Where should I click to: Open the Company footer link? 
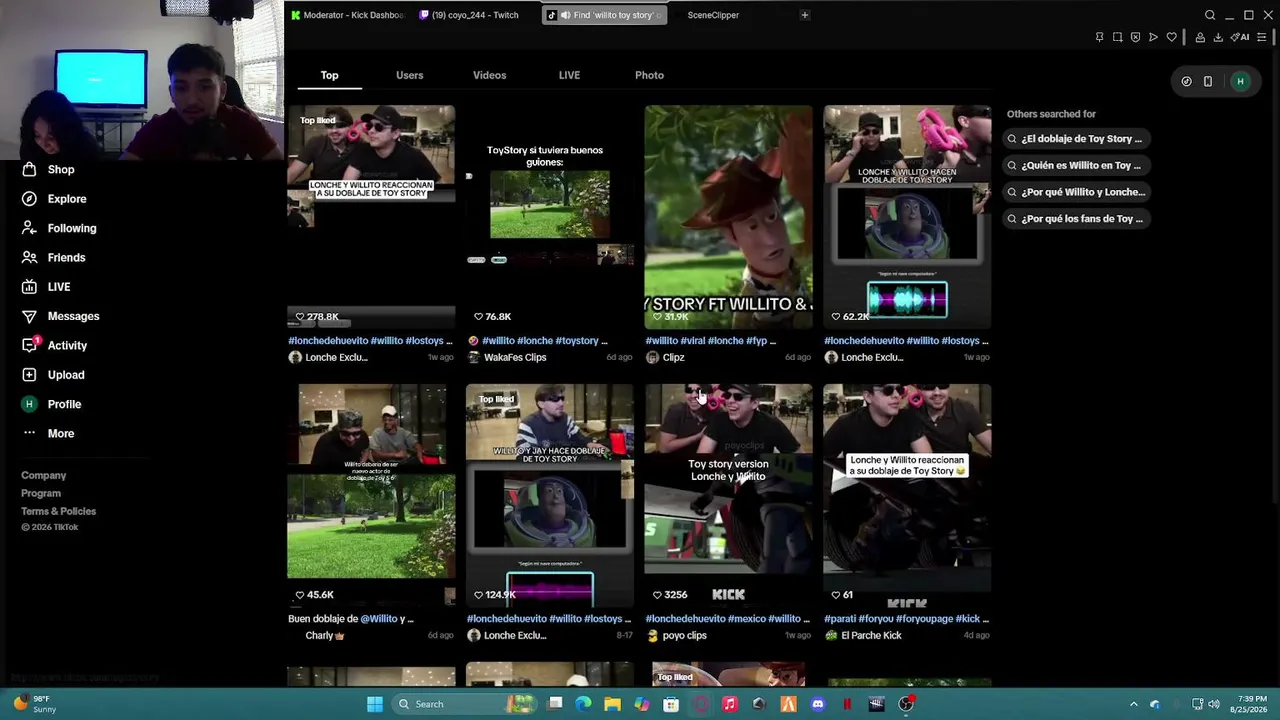(x=44, y=476)
